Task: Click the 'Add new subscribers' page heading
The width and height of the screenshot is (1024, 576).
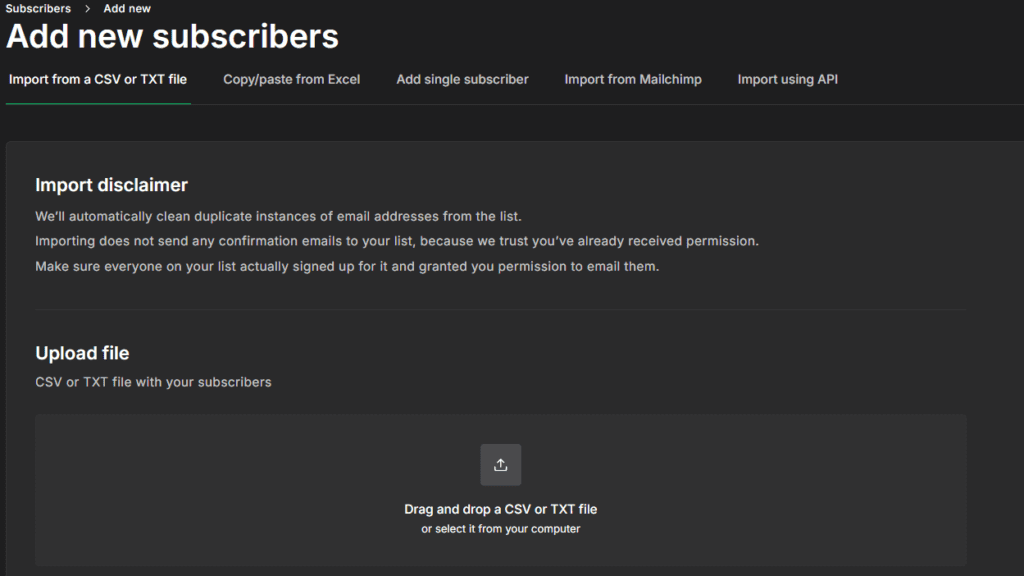Action: click(172, 37)
